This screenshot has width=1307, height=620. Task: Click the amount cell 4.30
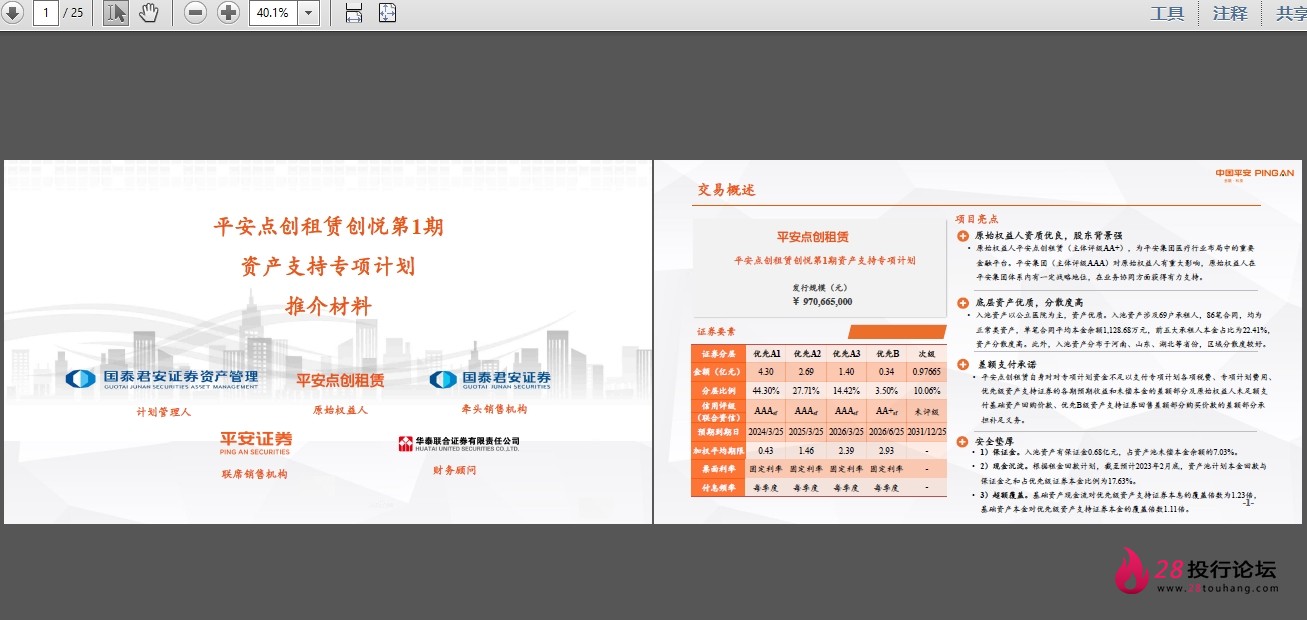766,372
